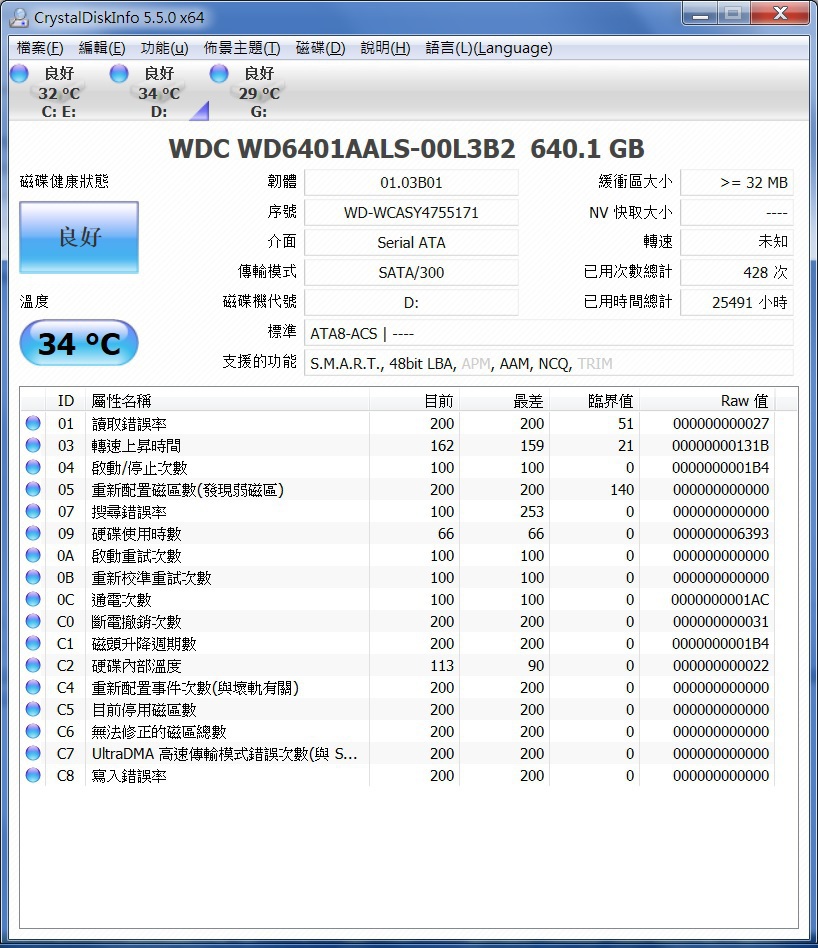818x948 pixels.
Task: Click the firmware field 01.03B01
Action: (x=411, y=183)
